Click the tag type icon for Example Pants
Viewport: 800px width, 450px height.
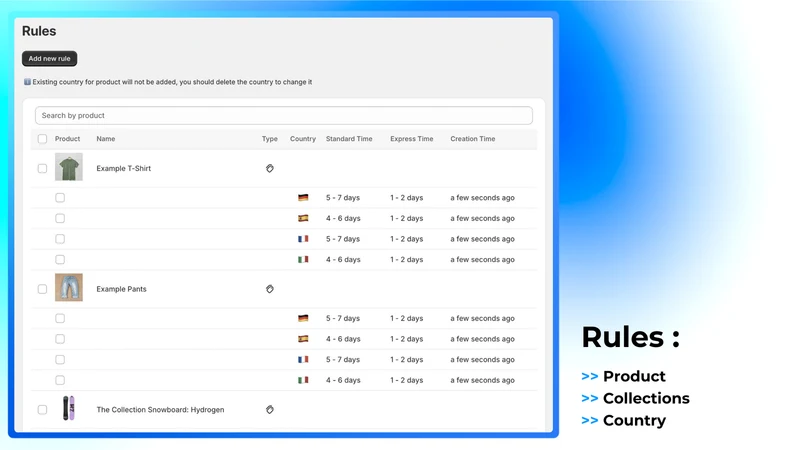269,289
